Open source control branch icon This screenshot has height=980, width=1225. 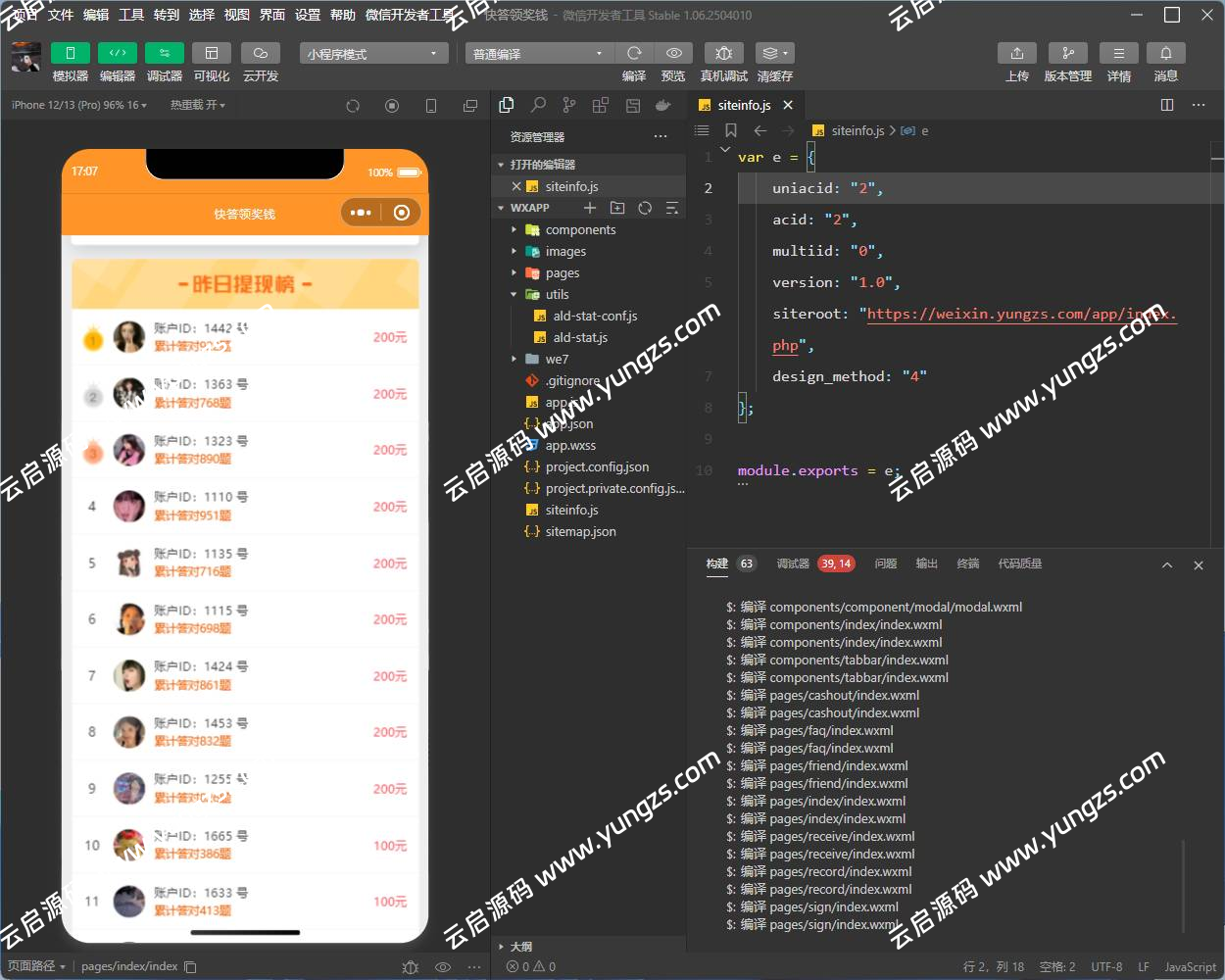pos(569,105)
